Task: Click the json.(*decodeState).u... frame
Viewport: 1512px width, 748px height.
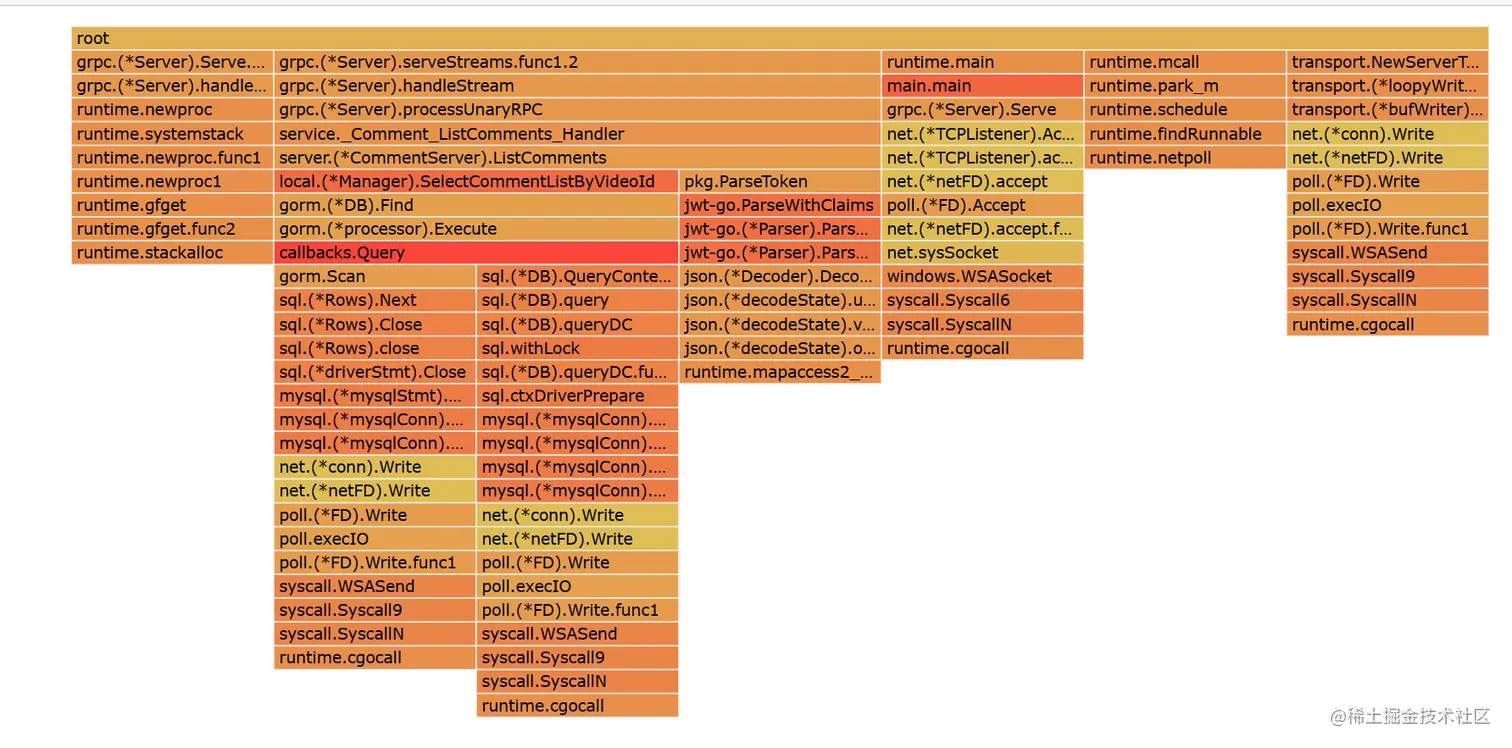Action: click(x=780, y=301)
